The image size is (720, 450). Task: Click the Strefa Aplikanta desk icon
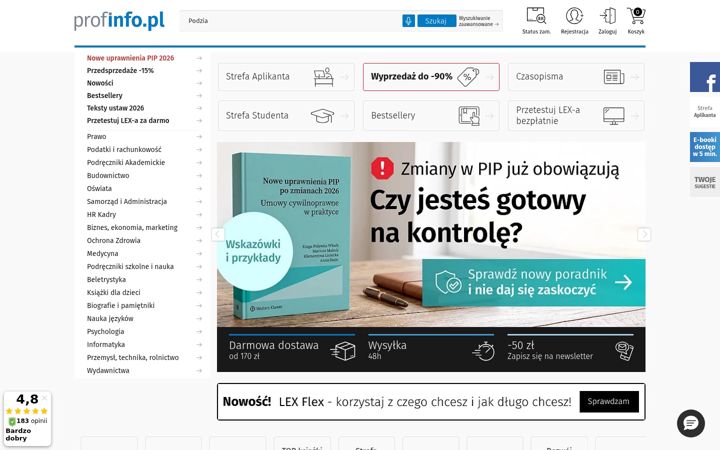click(x=324, y=77)
